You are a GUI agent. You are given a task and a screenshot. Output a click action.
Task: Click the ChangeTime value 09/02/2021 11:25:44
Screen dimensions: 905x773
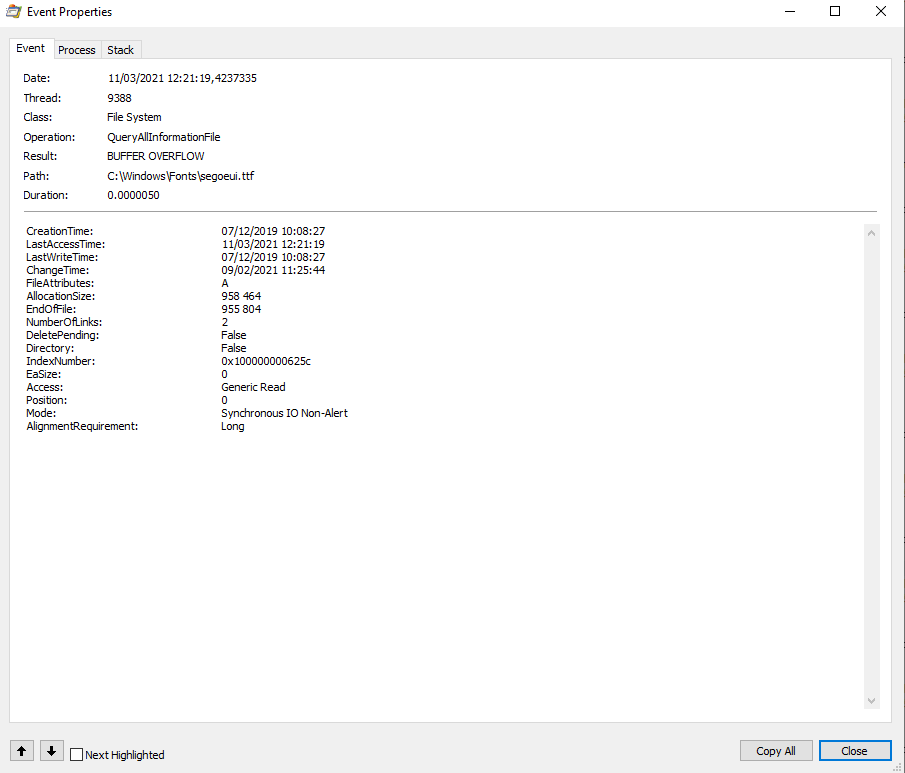(x=273, y=270)
